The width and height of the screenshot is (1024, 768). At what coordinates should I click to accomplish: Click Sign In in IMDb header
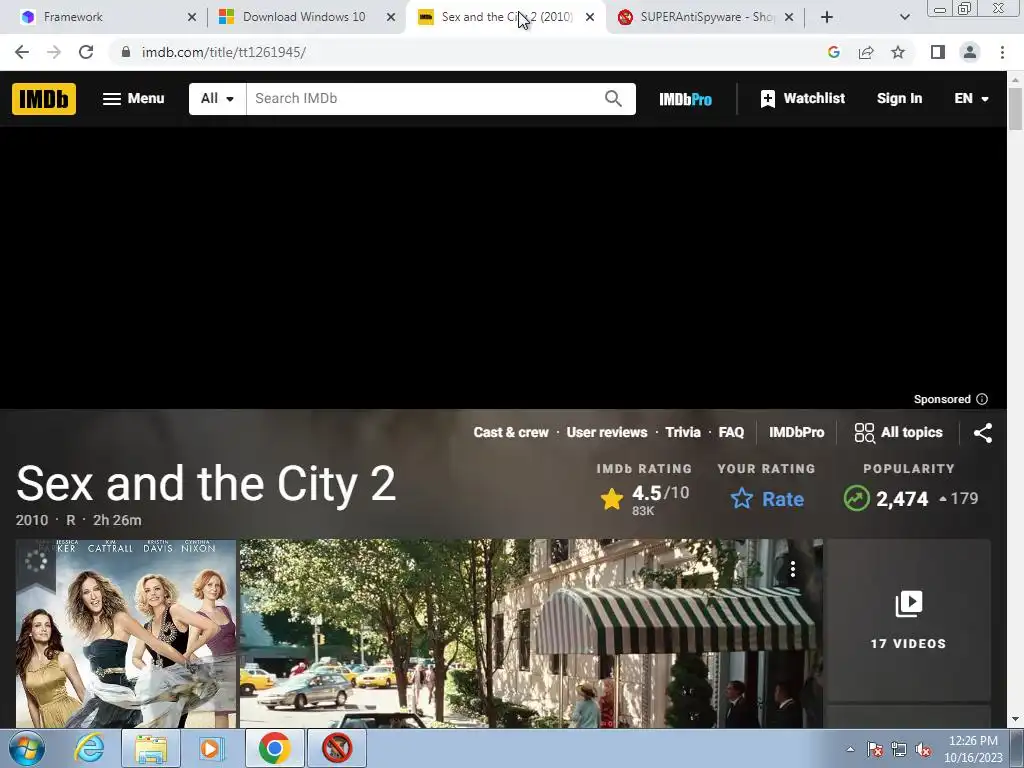pos(899,99)
